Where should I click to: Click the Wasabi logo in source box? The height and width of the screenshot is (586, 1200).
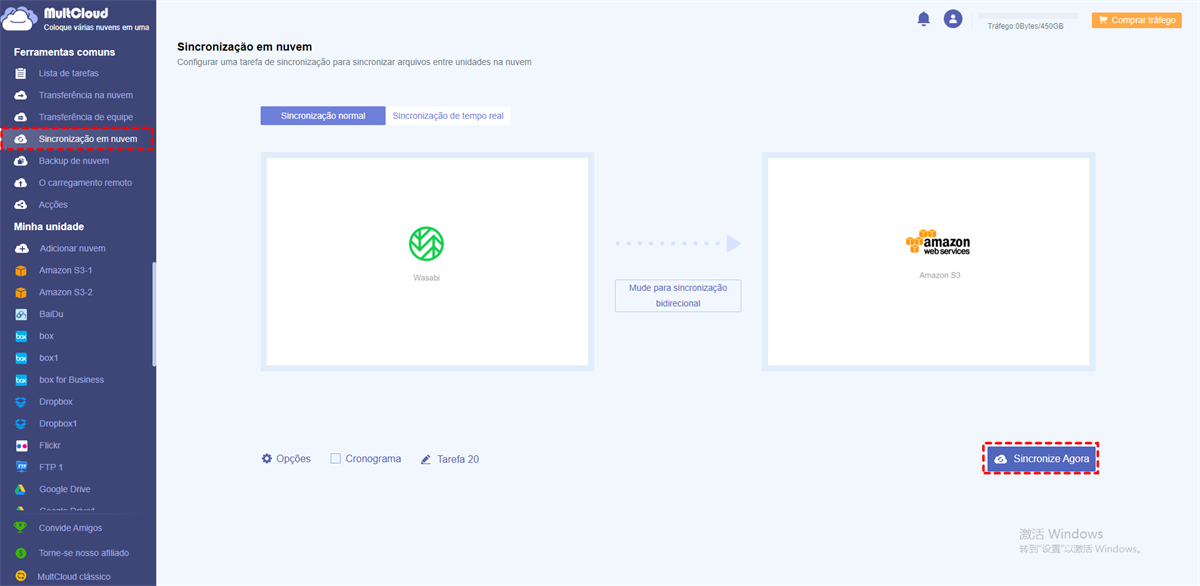coord(427,244)
